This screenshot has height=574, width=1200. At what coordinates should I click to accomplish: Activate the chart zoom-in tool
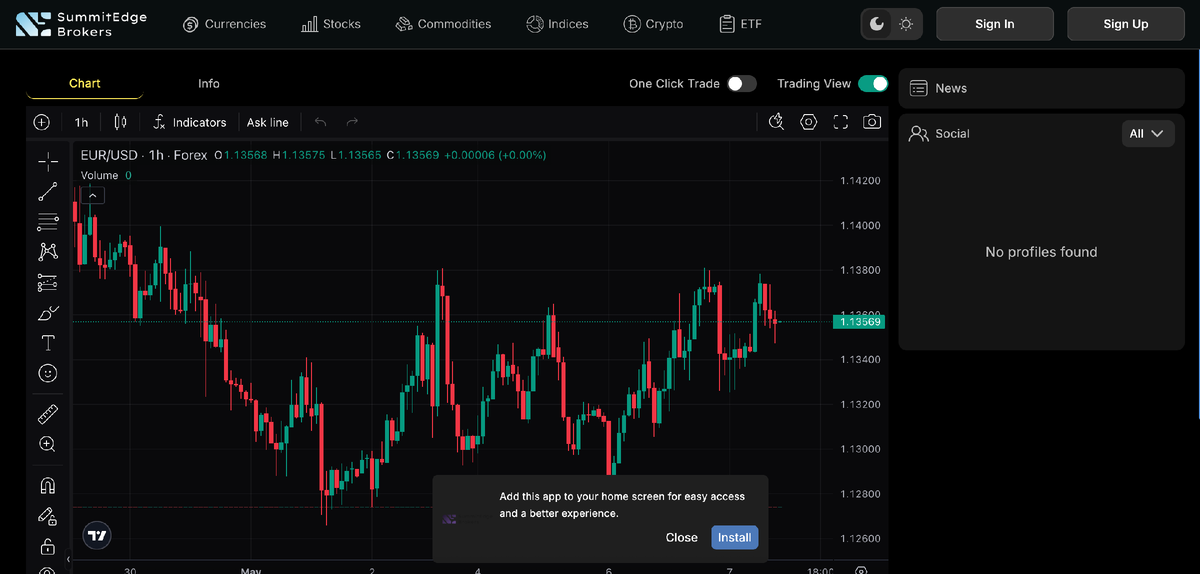(x=47, y=444)
